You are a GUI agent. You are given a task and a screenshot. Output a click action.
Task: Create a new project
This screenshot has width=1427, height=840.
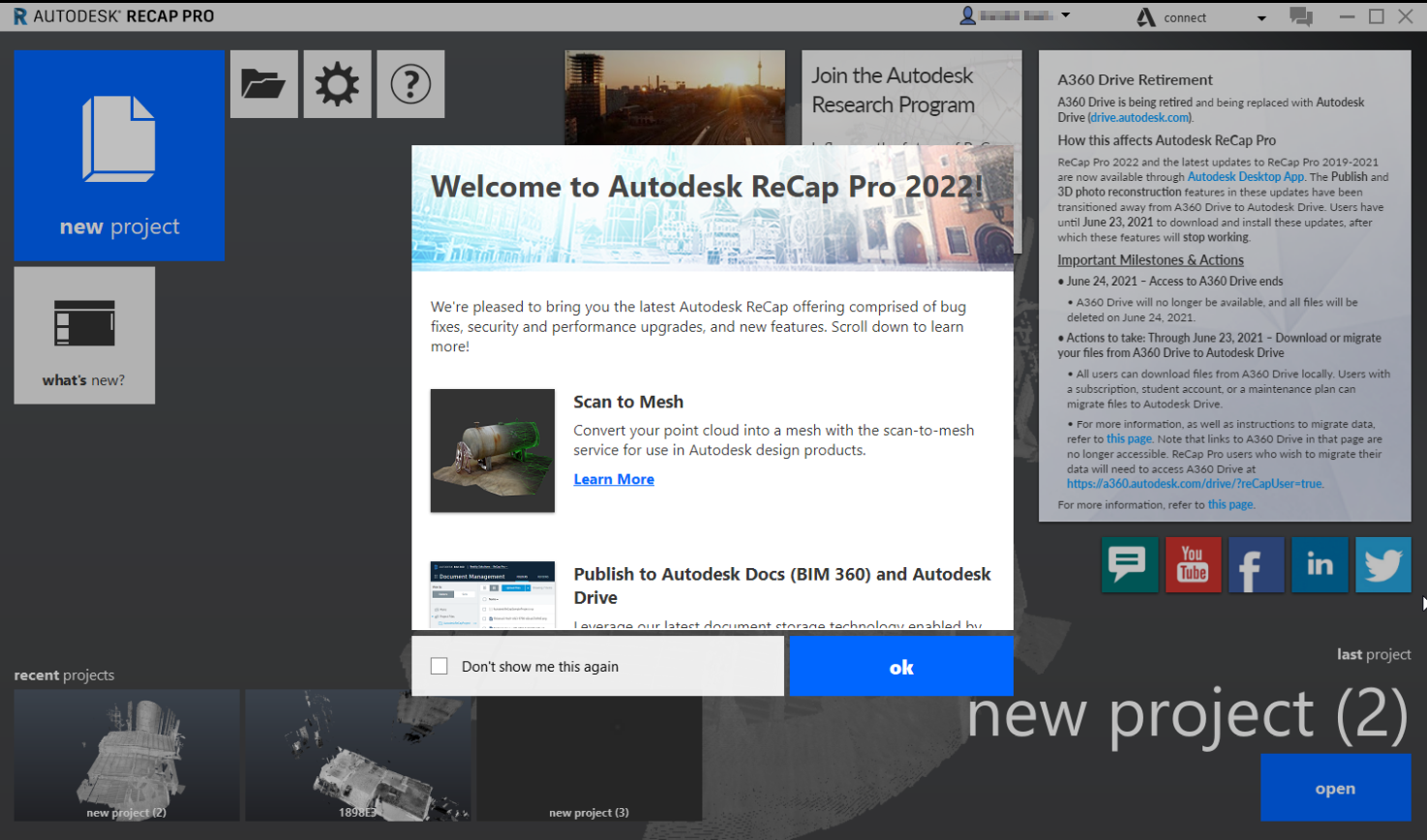pyautogui.click(x=118, y=155)
